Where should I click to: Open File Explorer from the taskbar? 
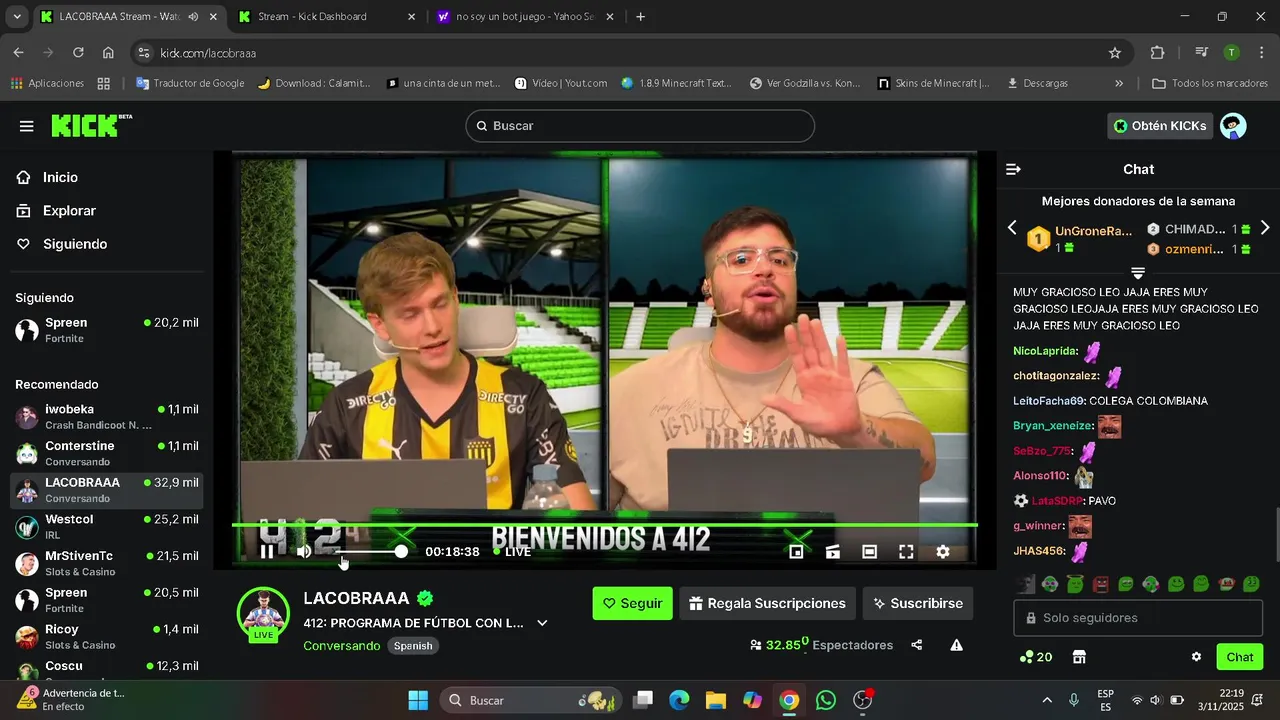click(715, 700)
